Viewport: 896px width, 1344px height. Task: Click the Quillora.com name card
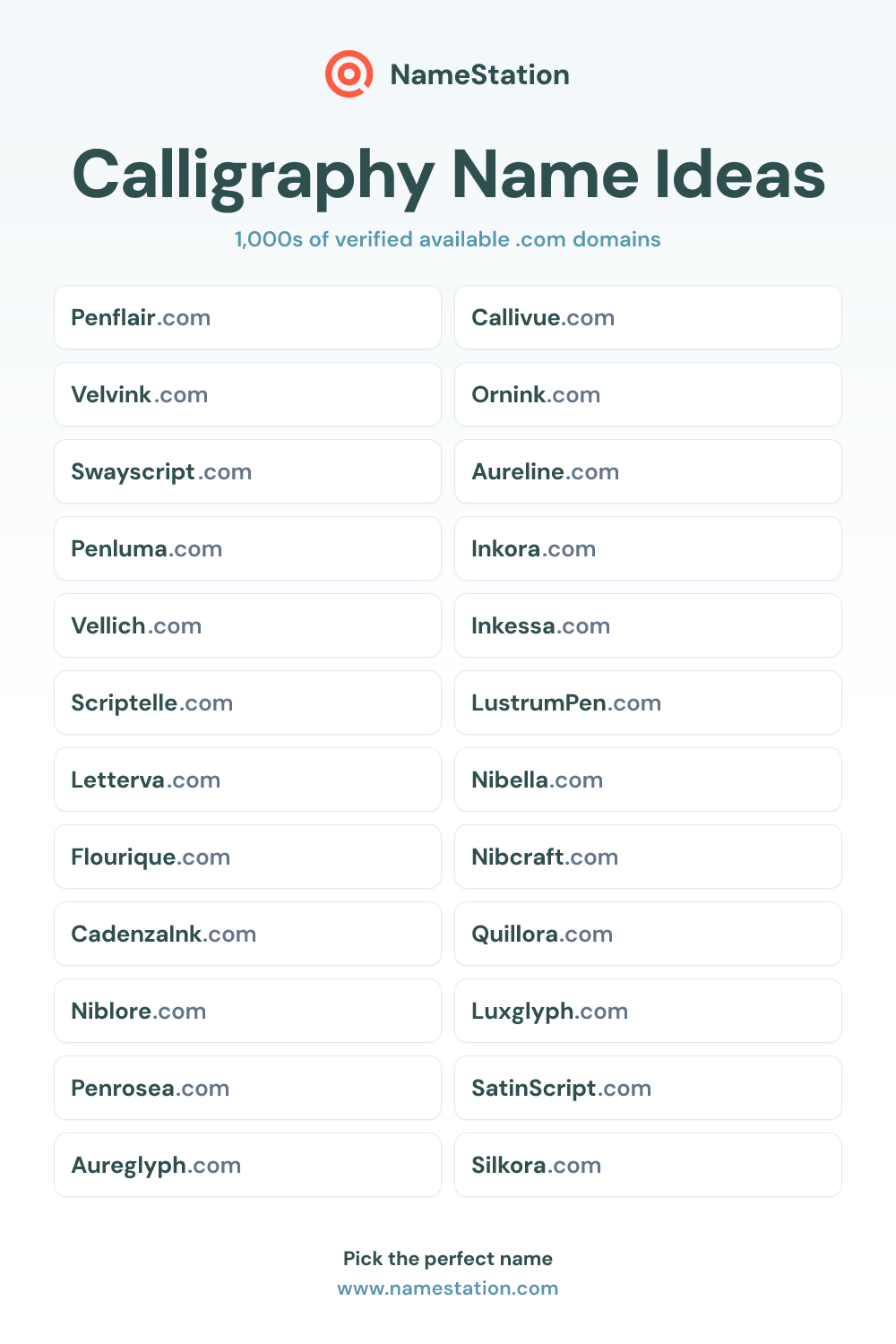pyautogui.click(x=648, y=934)
